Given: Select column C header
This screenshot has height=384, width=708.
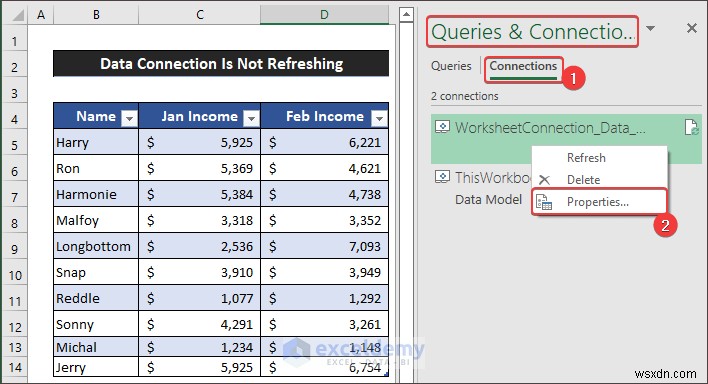Looking at the screenshot, I should pyautogui.click(x=200, y=15).
